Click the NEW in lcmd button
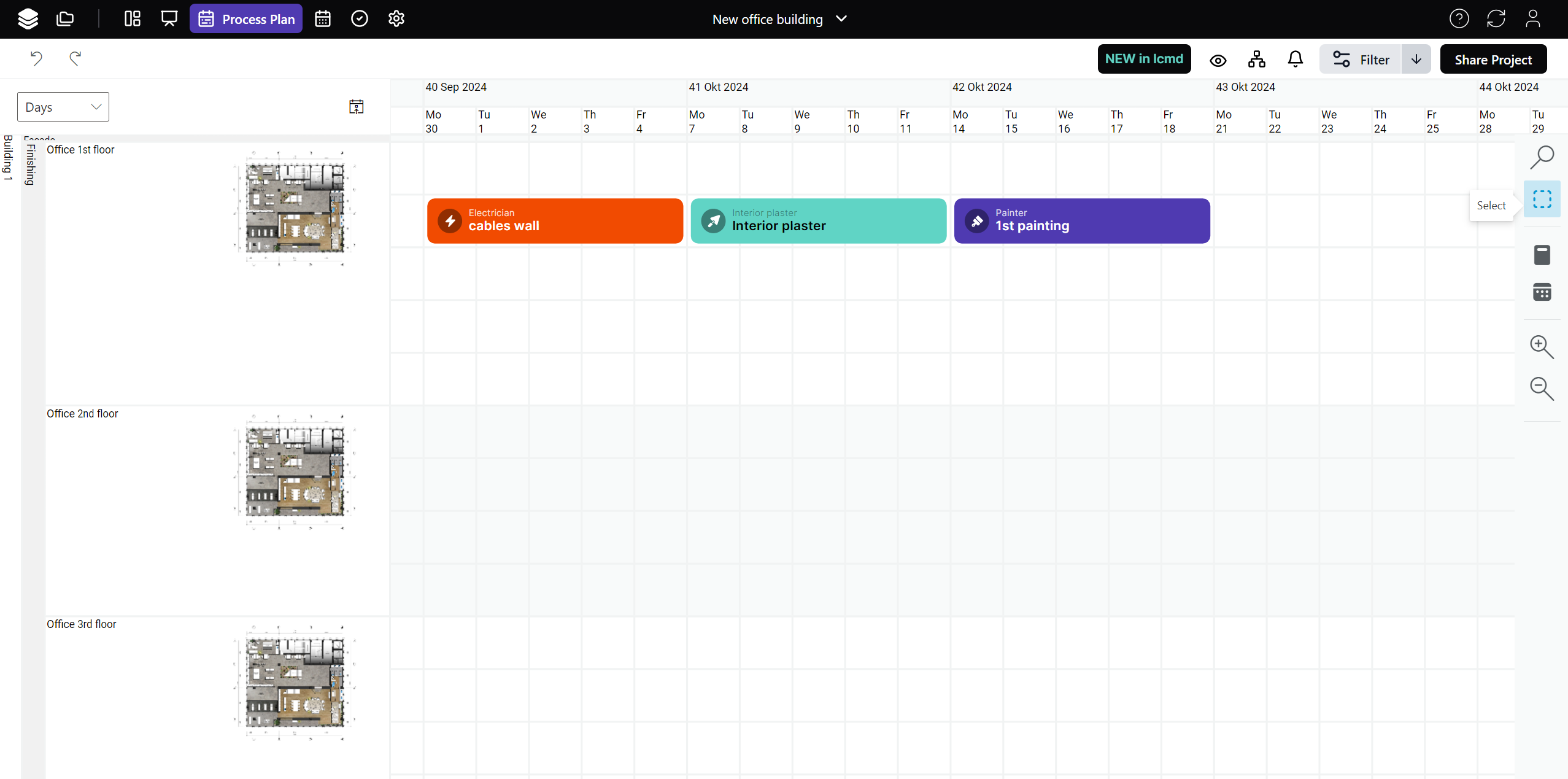The height and width of the screenshot is (779, 1568). click(1144, 59)
